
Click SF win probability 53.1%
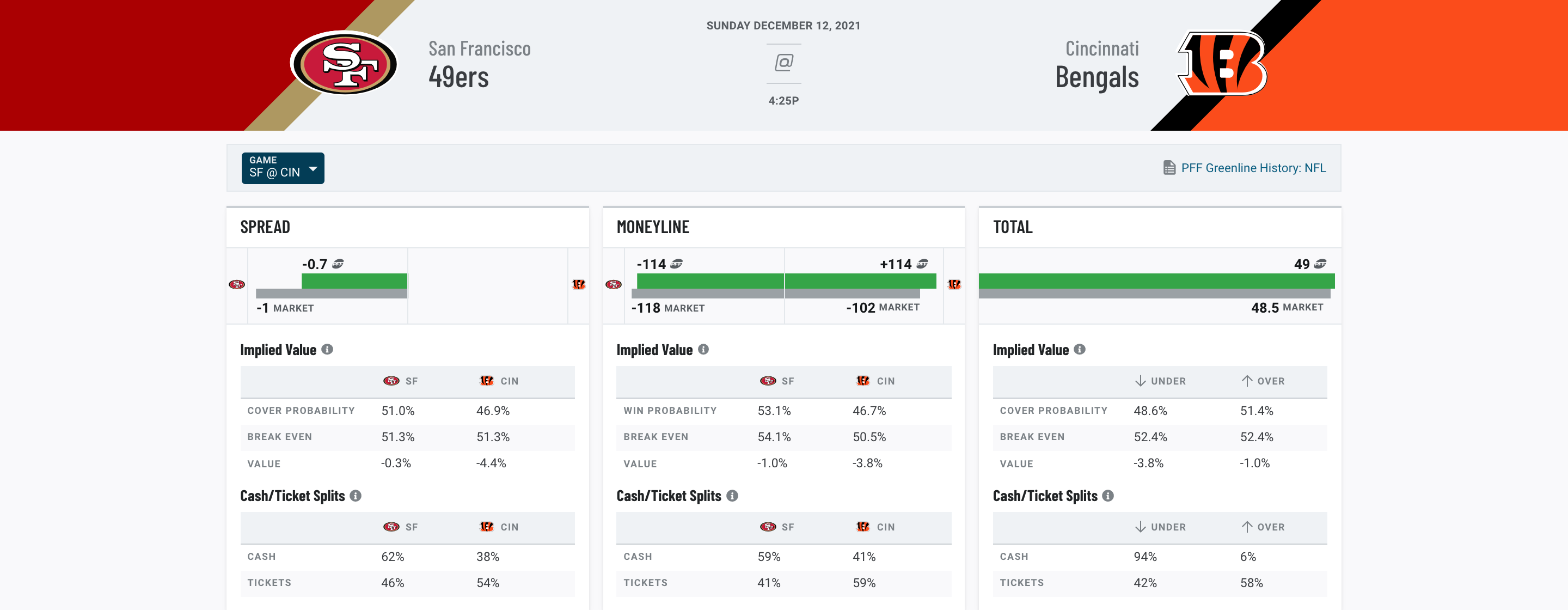tap(774, 411)
